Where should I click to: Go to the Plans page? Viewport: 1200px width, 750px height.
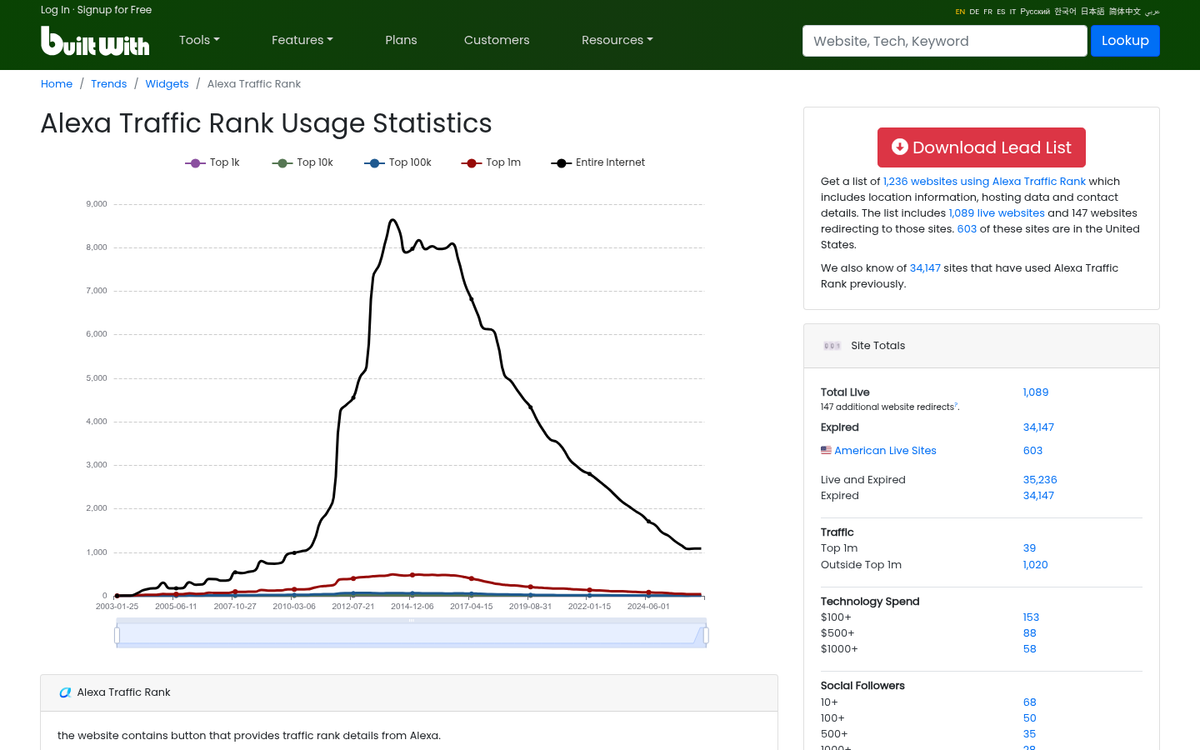401,40
